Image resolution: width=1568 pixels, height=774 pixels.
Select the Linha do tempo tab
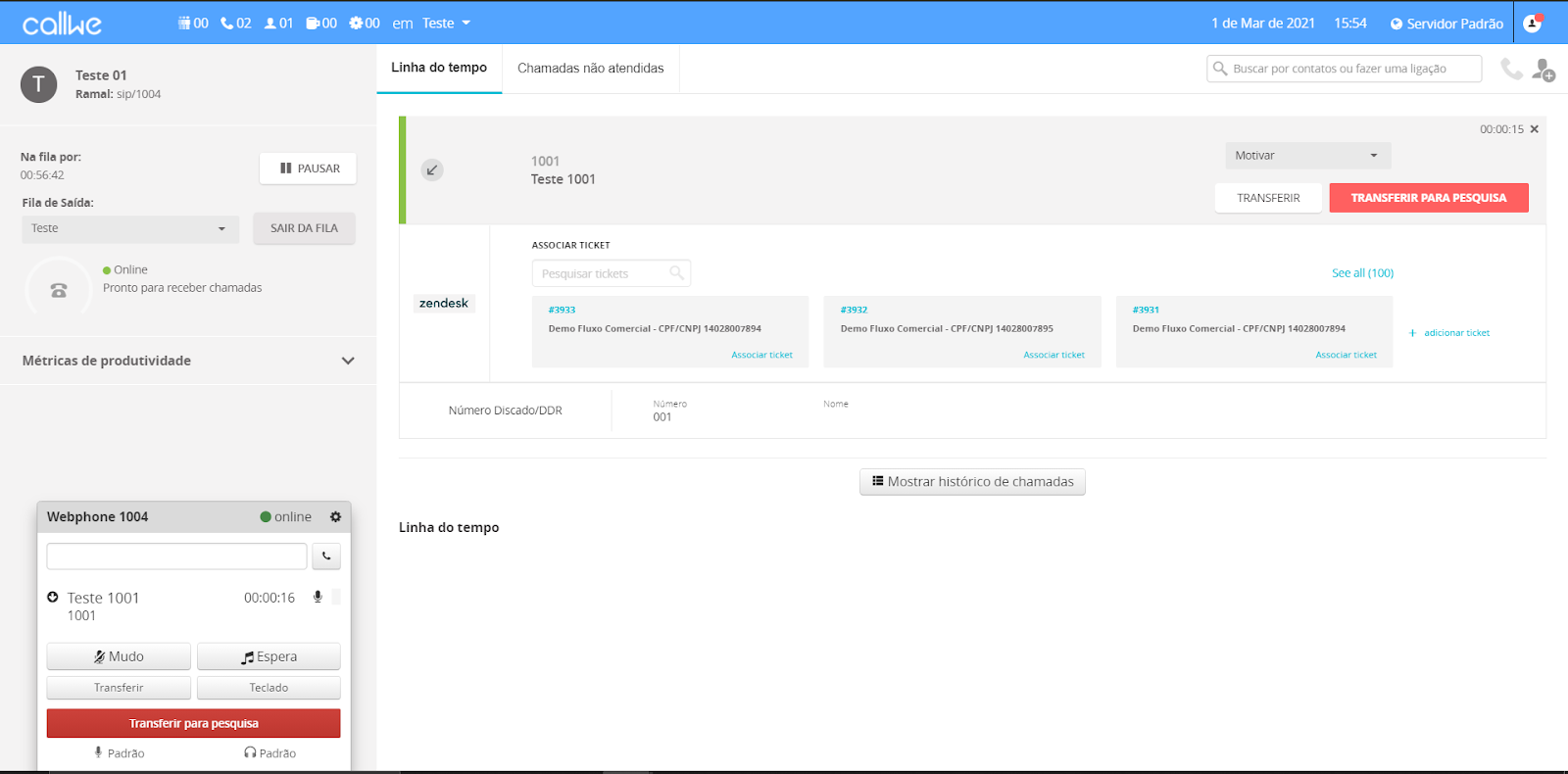point(439,68)
